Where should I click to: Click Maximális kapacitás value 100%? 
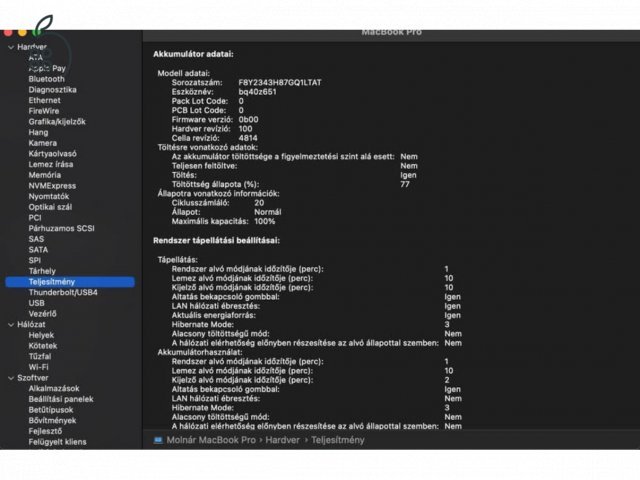click(264, 221)
